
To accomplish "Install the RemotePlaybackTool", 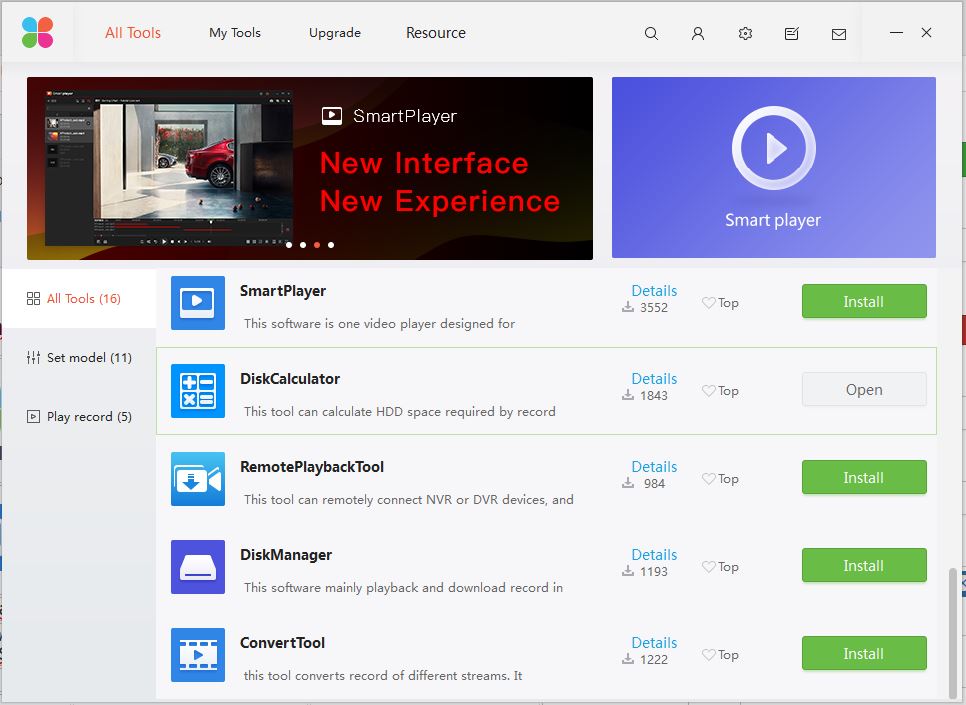I will (863, 478).
